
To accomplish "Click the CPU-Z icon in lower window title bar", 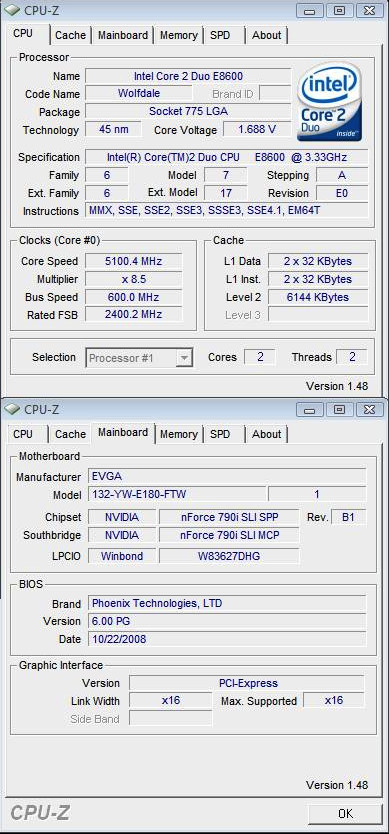I will [12, 409].
